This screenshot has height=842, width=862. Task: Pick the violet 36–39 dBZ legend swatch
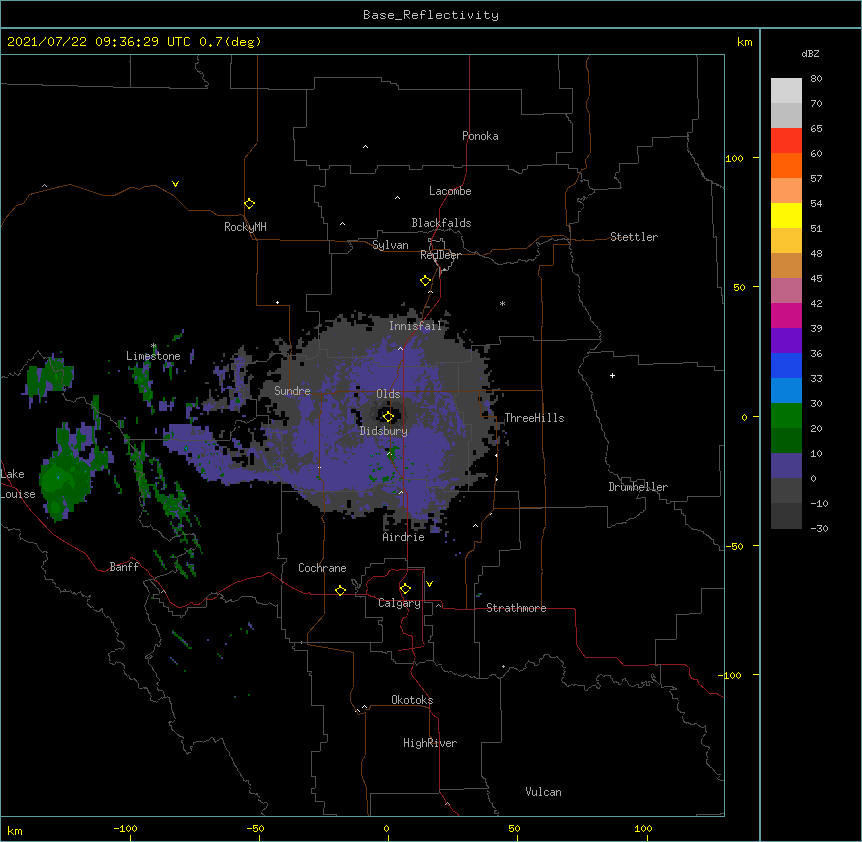[x=786, y=341]
